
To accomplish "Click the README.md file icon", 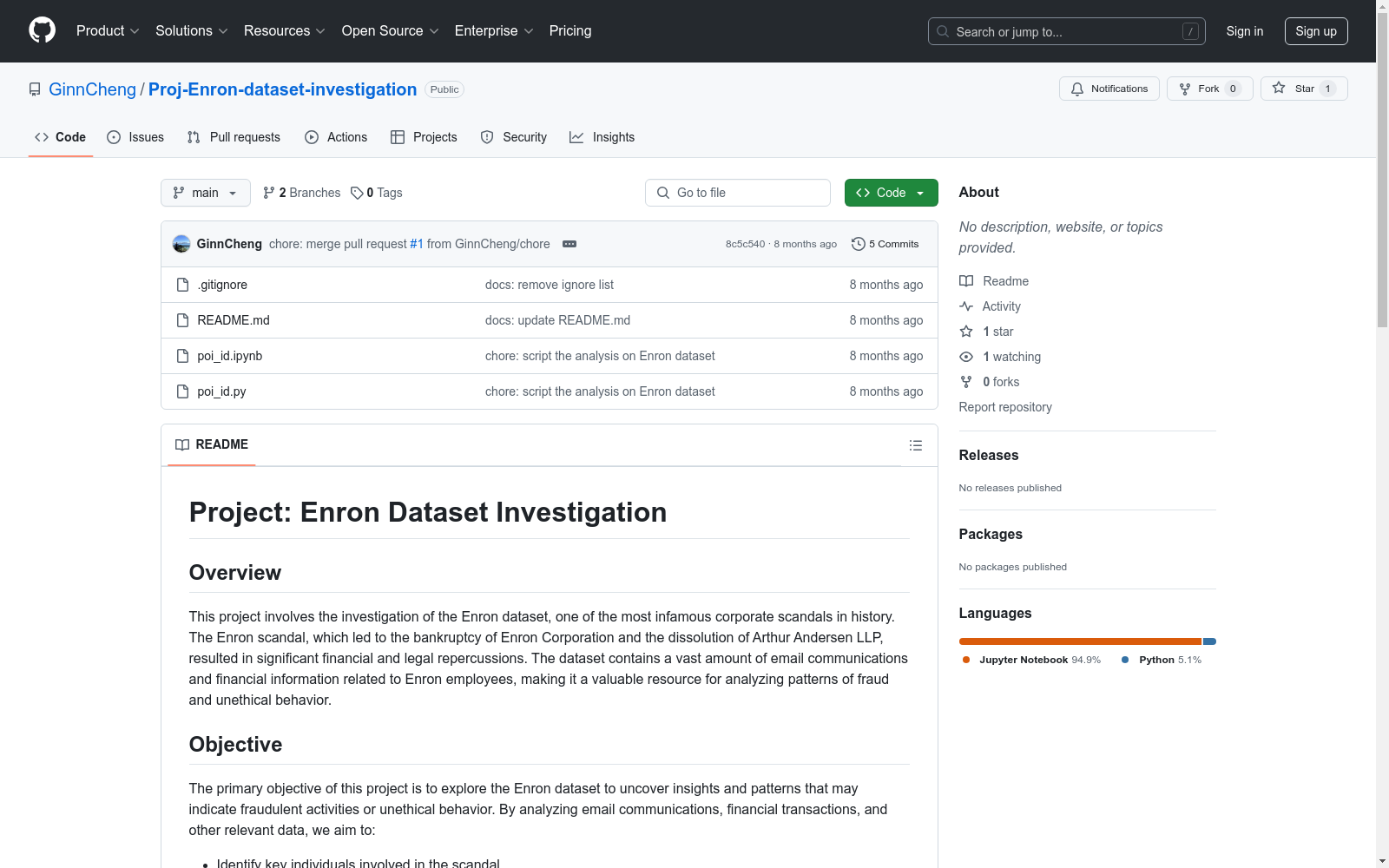I will point(182,320).
